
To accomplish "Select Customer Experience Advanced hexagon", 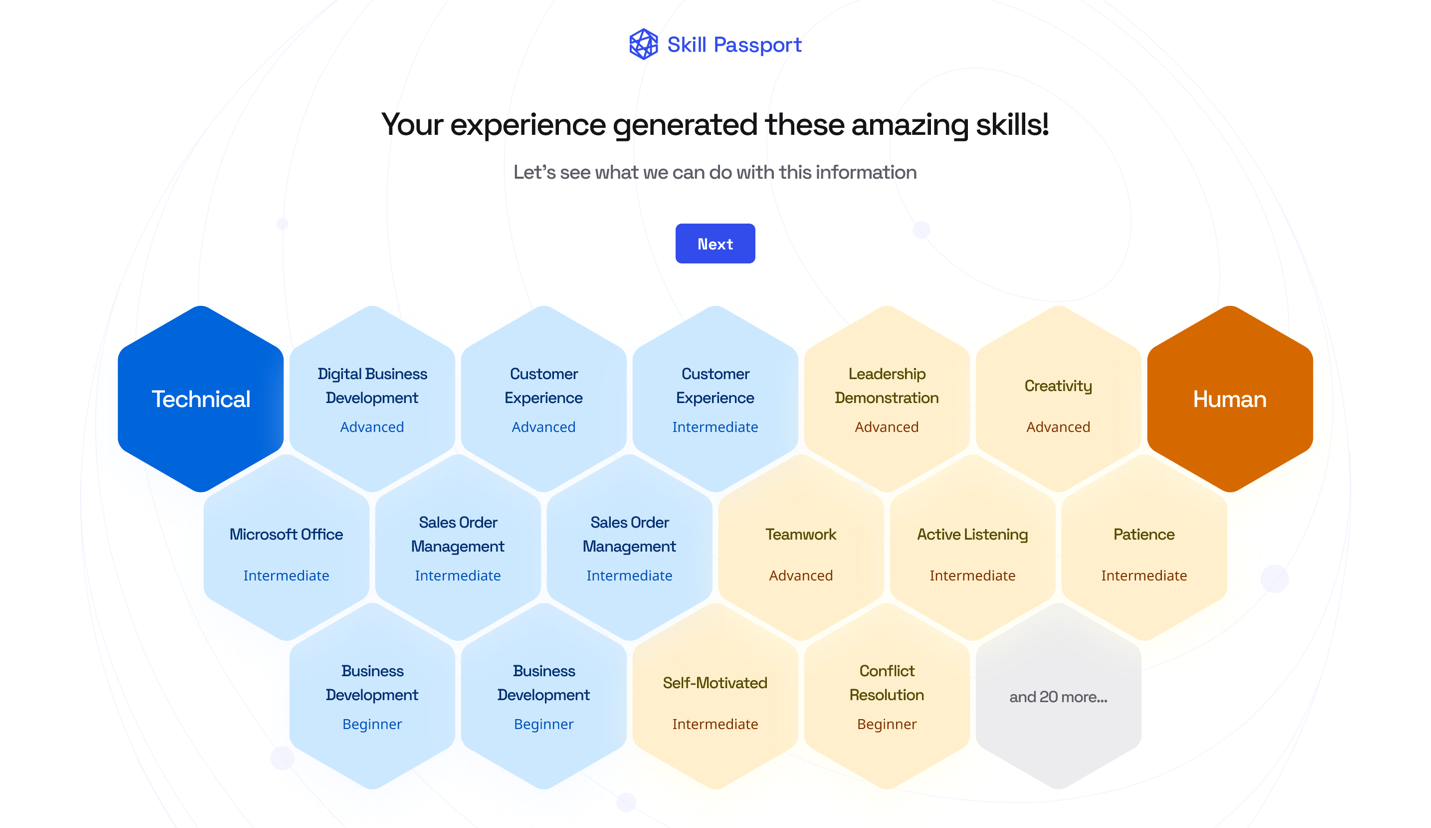I will tap(544, 399).
